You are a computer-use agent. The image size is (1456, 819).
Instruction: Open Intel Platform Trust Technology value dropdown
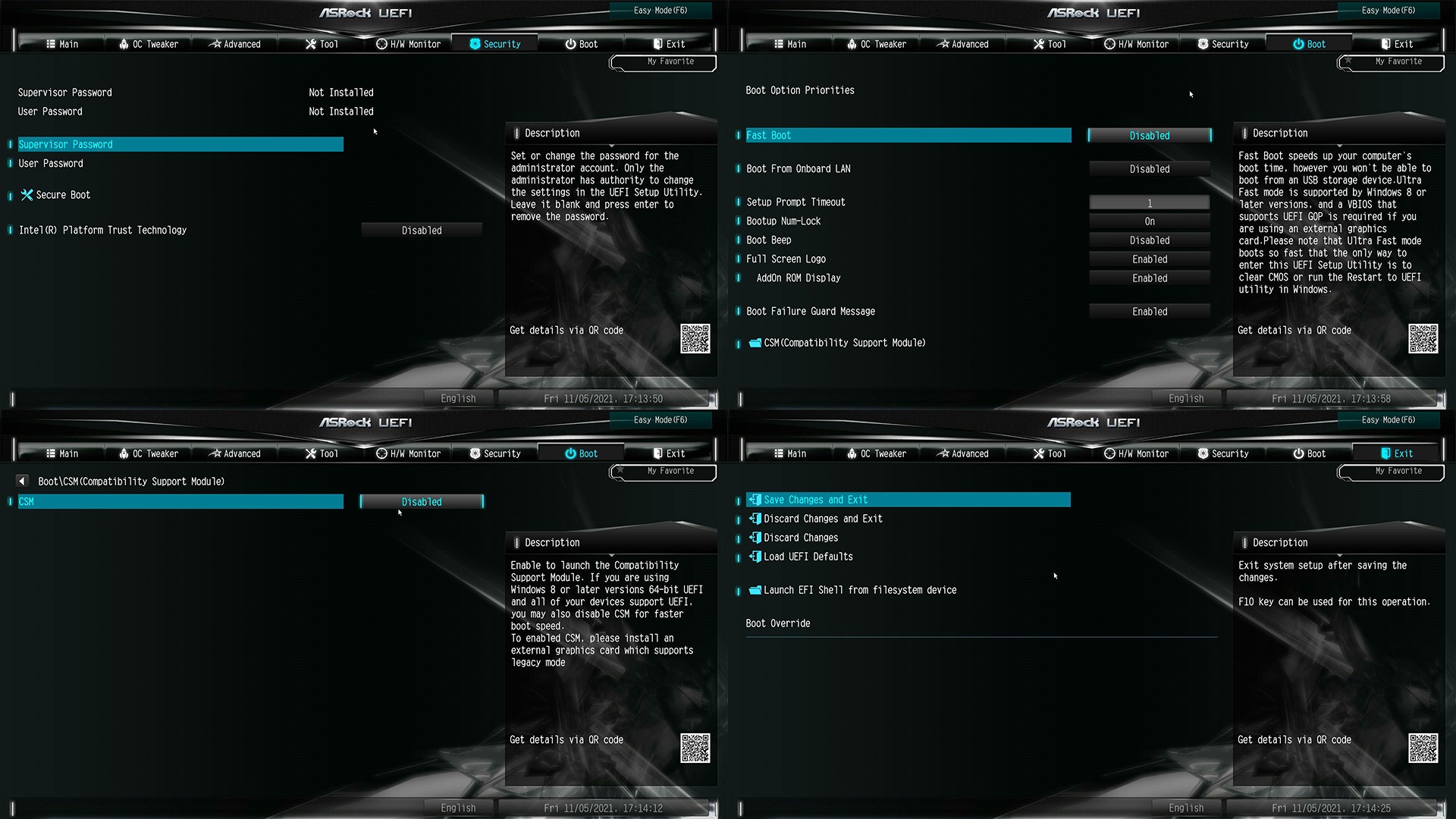422,231
